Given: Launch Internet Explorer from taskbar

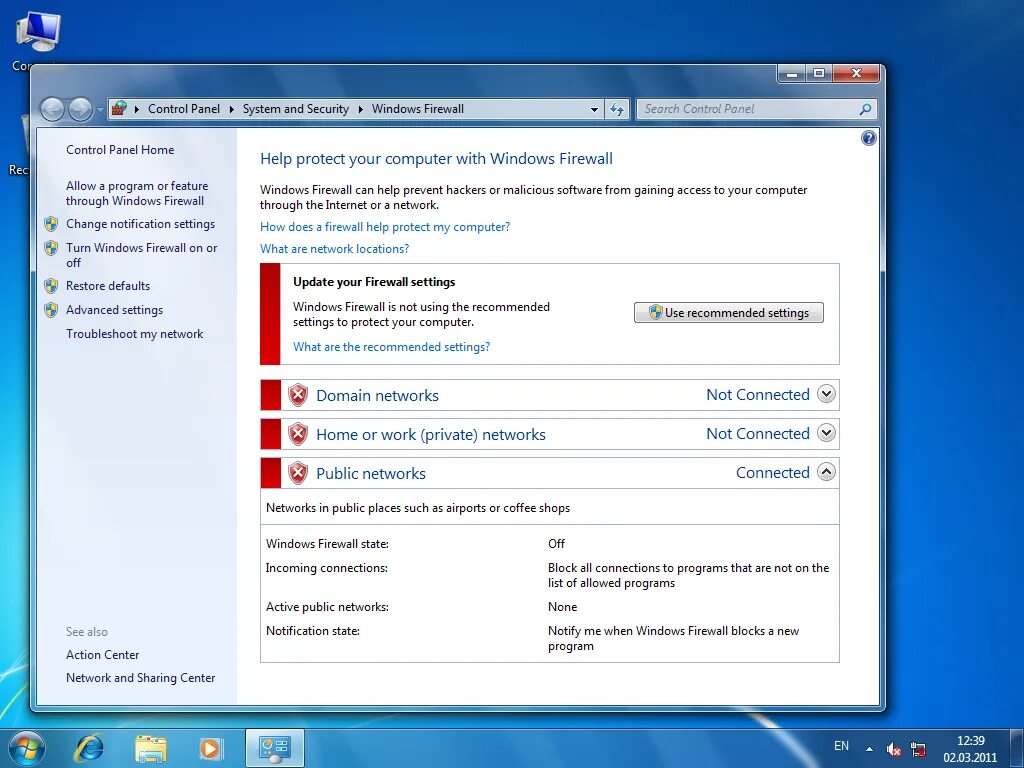Looking at the screenshot, I should tap(89, 748).
